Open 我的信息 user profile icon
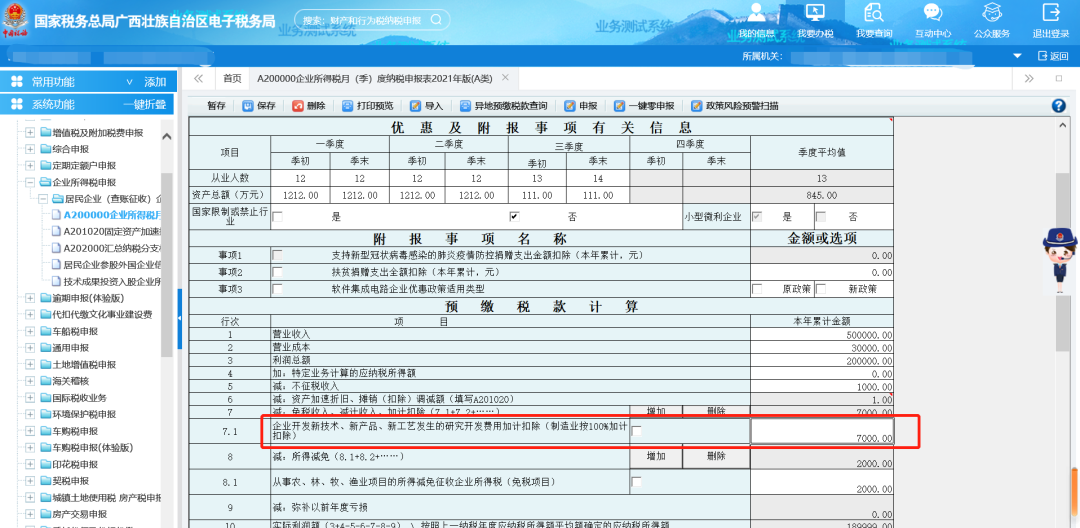This screenshot has height=528, width=1080. pyautogui.click(x=756, y=13)
